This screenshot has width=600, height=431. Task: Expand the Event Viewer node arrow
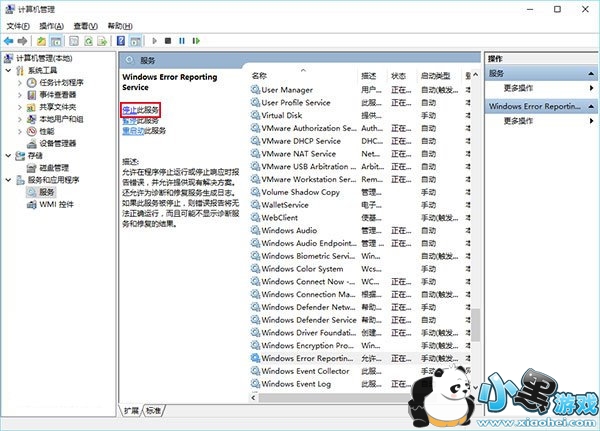[20, 95]
